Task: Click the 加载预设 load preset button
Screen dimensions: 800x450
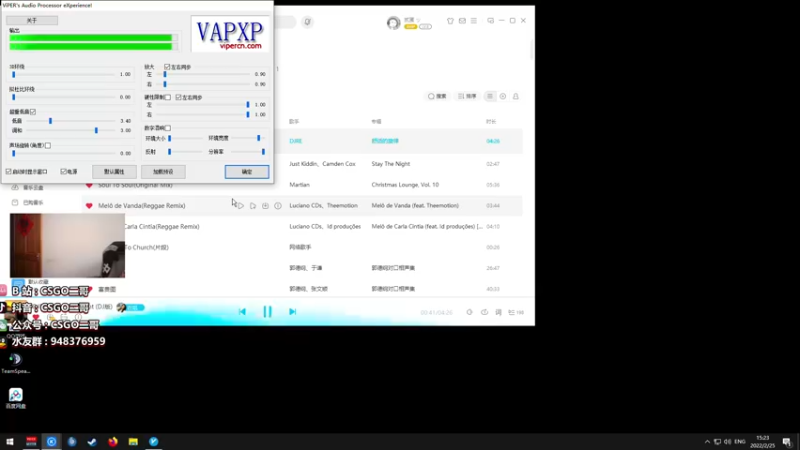Action: [x=163, y=171]
